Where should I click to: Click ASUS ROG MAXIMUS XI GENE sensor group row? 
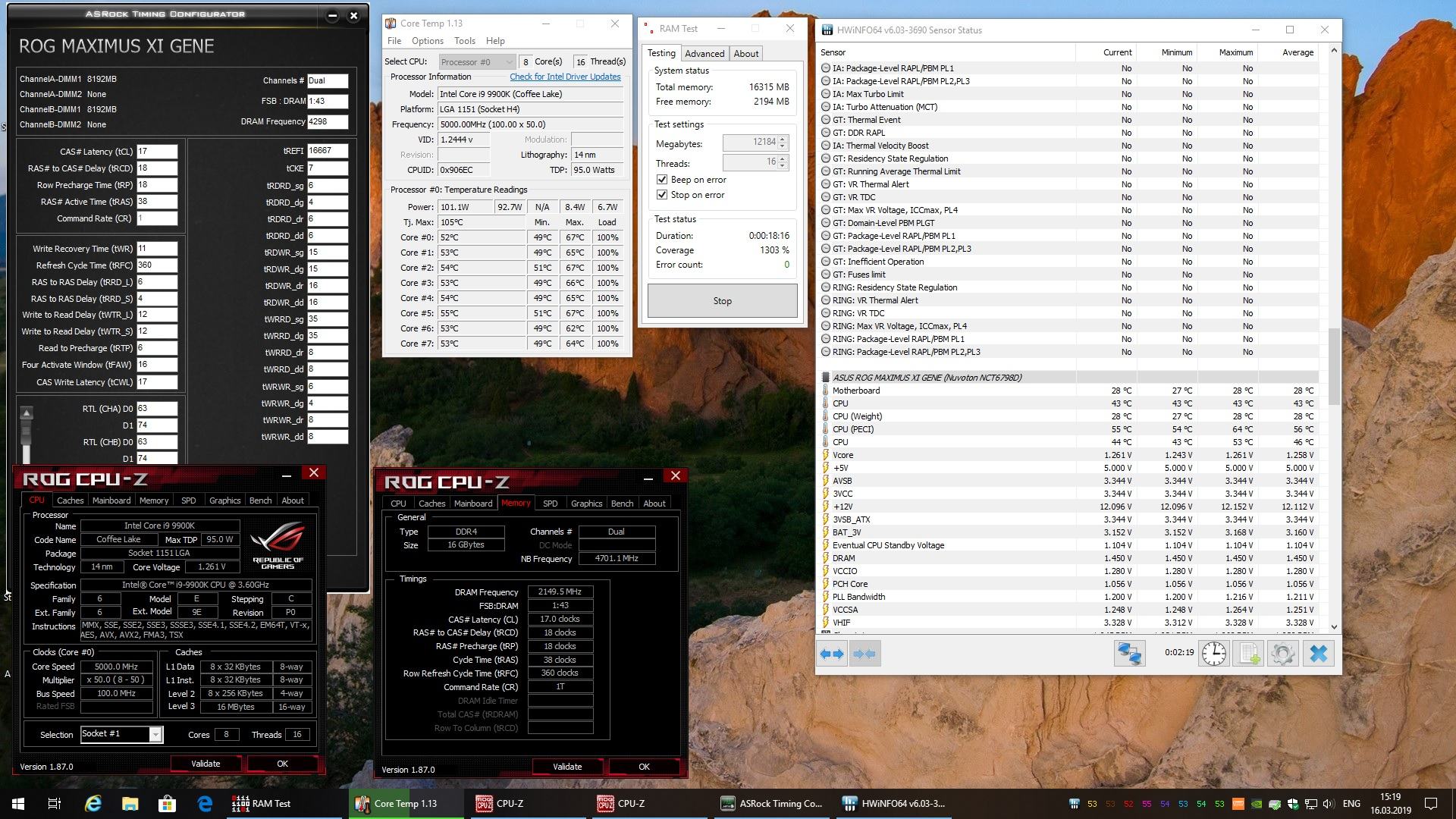coord(1069,378)
